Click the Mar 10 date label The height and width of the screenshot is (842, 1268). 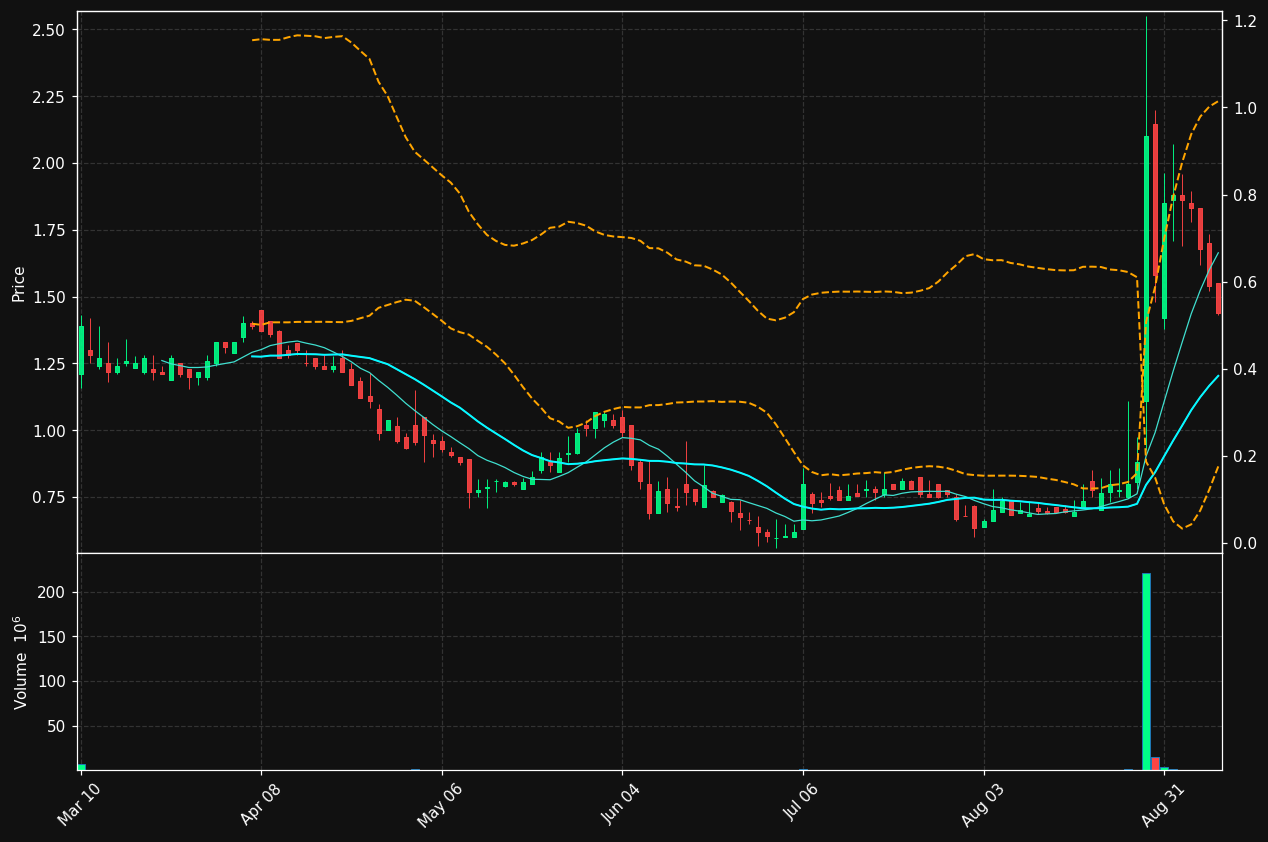pyautogui.click(x=78, y=804)
